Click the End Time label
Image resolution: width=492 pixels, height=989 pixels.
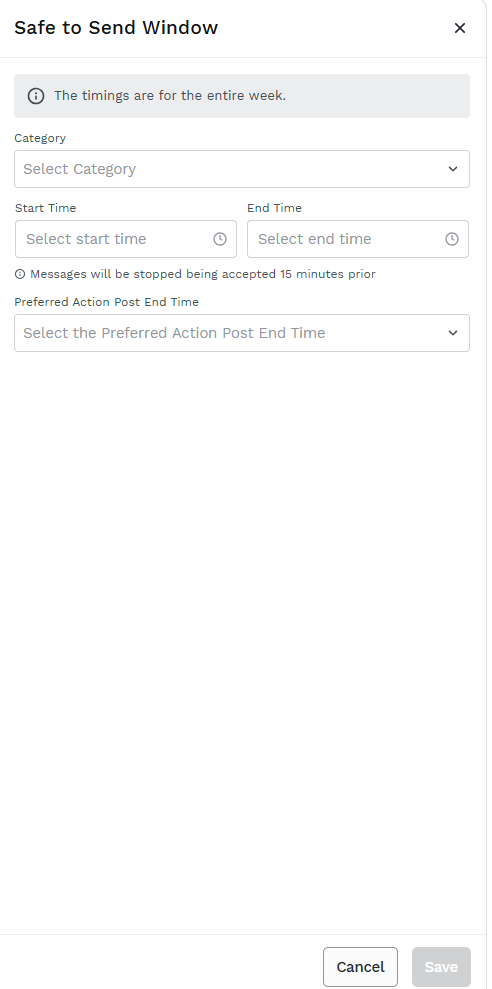click(x=274, y=208)
